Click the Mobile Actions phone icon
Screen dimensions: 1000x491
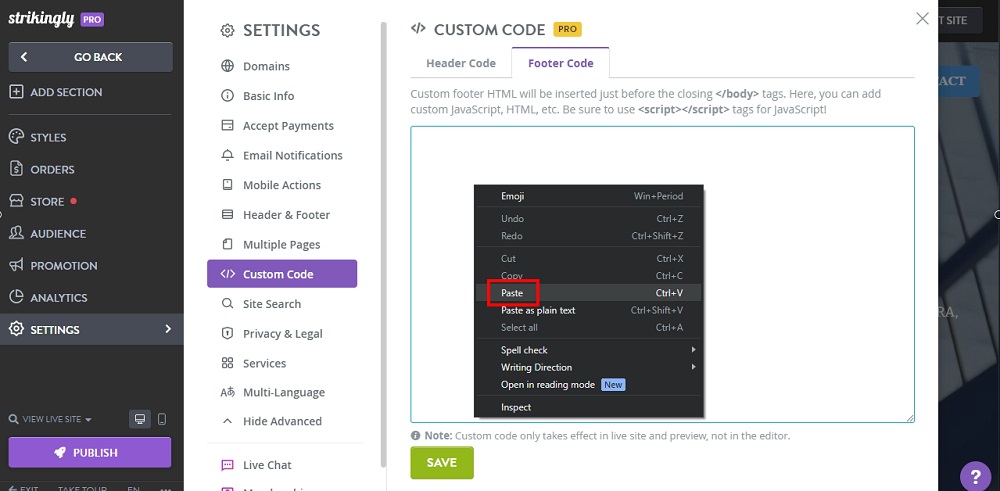tap(227, 185)
